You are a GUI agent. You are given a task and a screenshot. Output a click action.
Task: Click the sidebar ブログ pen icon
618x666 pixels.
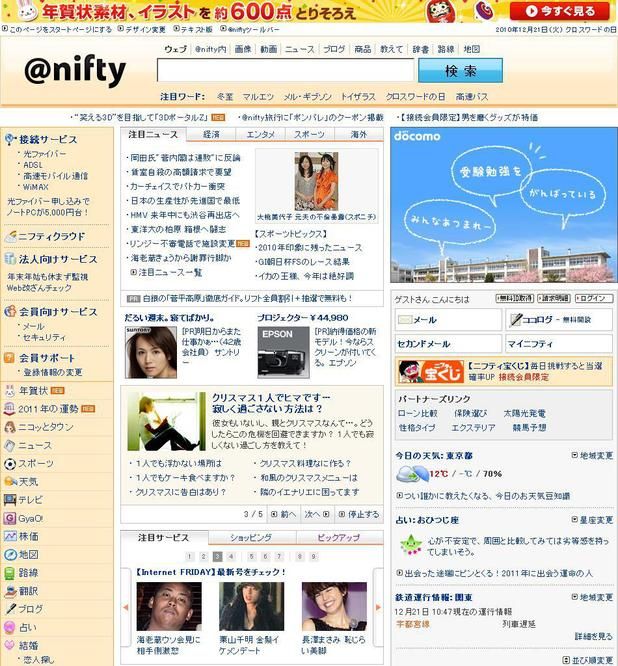click(x=9, y=609)
